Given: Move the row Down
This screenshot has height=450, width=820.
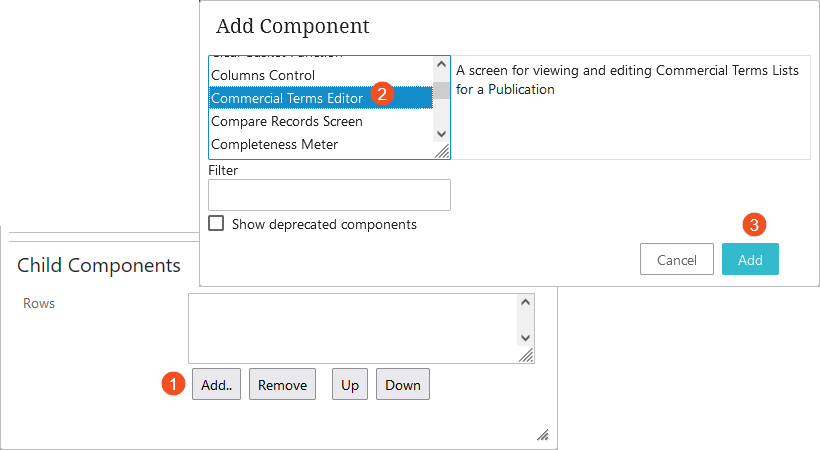Looking at the screenshot, I should [x=403, y=385].
